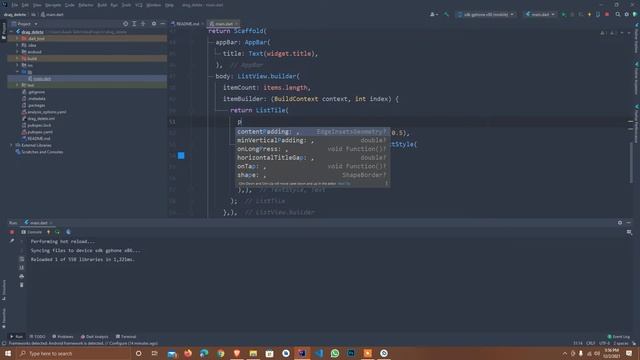Select minVerticalPadding autocomplete suggestion
Screen dimensions: 640x360
pyautogui.click(x=312, y=140)
